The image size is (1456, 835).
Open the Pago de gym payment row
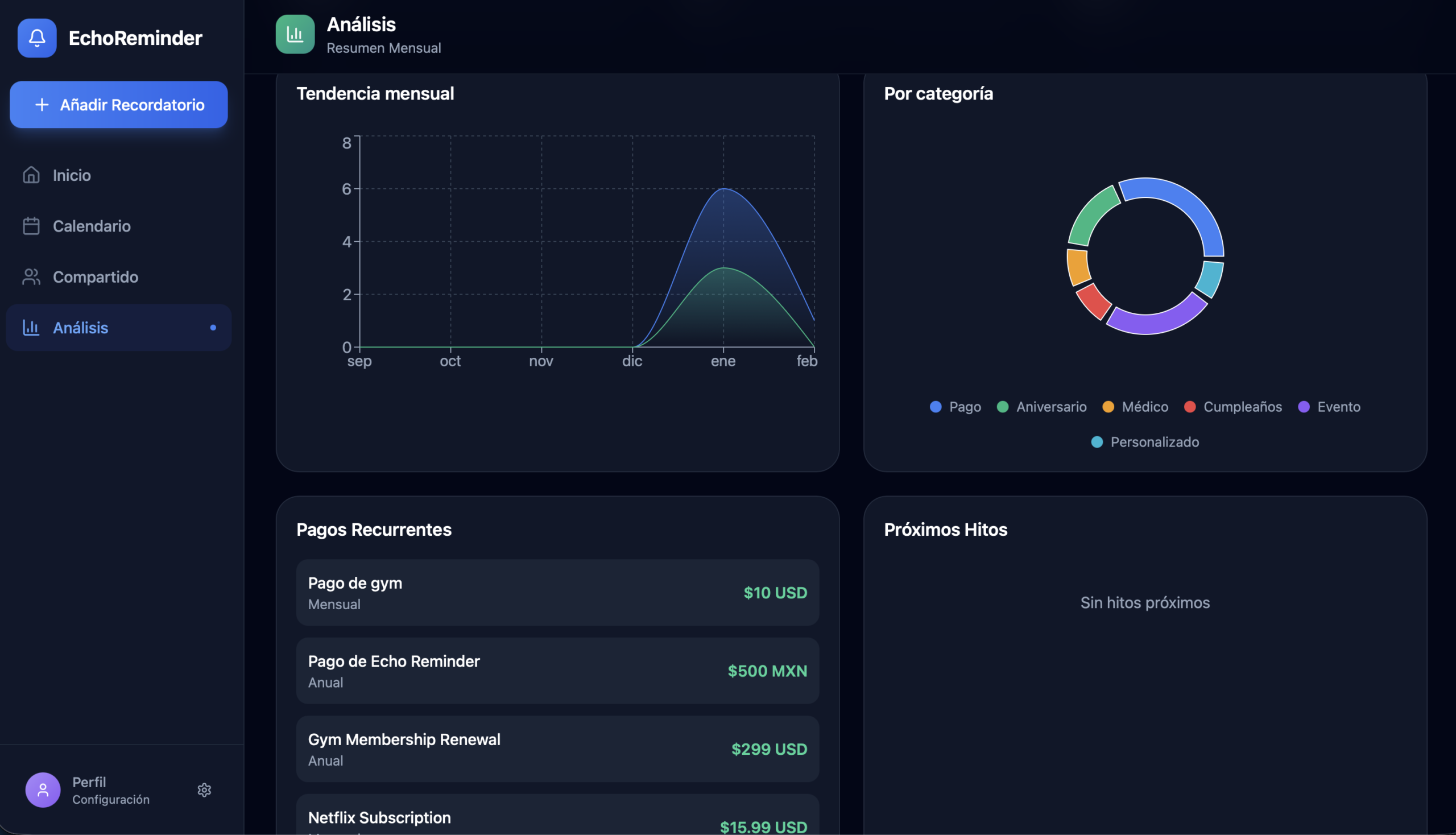[557, 593]
